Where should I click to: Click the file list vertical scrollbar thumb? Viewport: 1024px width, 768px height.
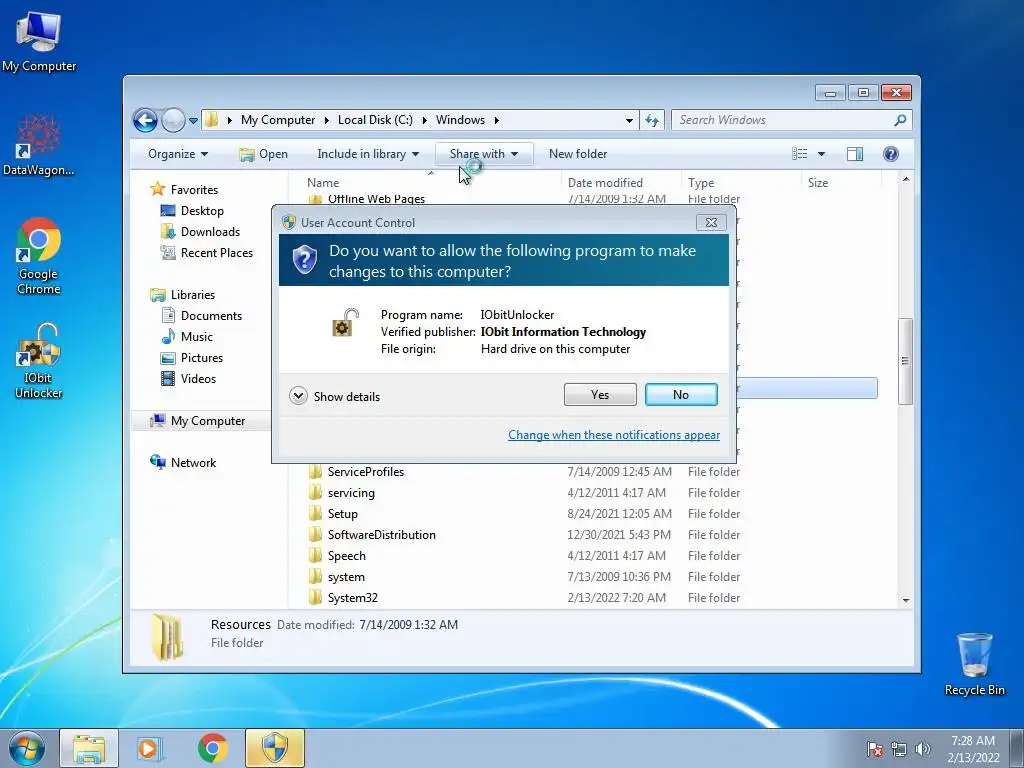point(904,361)
